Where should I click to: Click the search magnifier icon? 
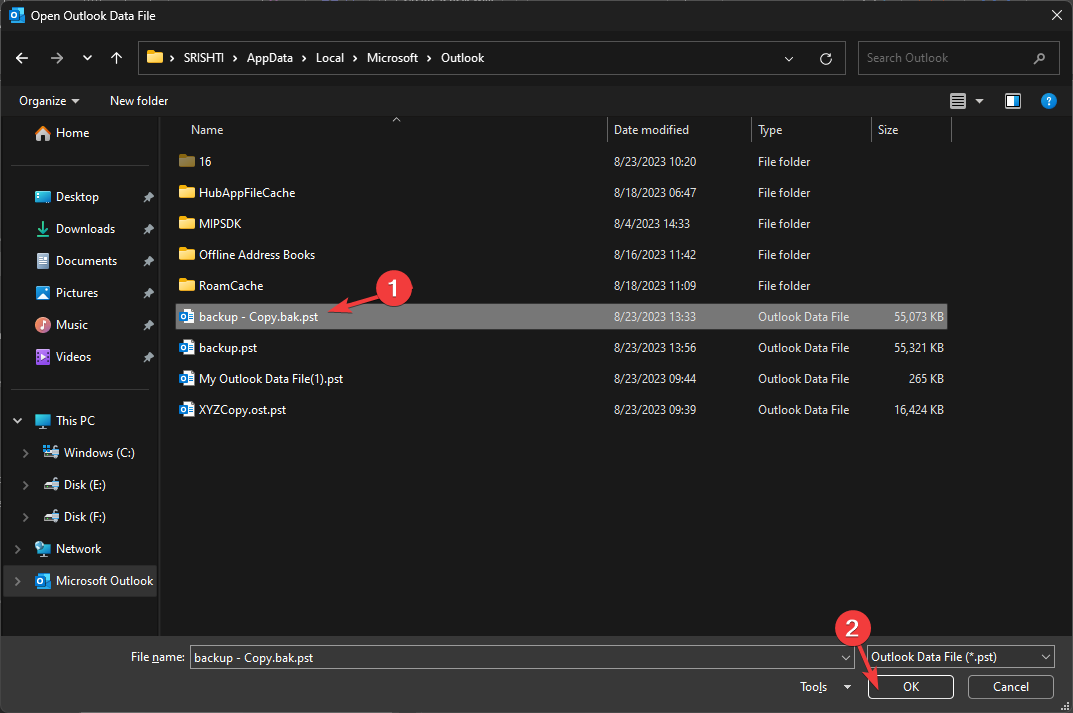pos(1039,58)
